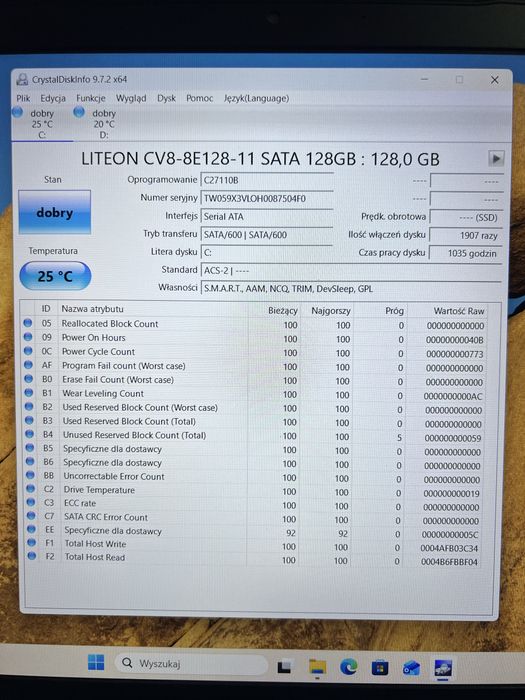Click the current value 92 in row EE
525x700 pixels.
(291, 533)
